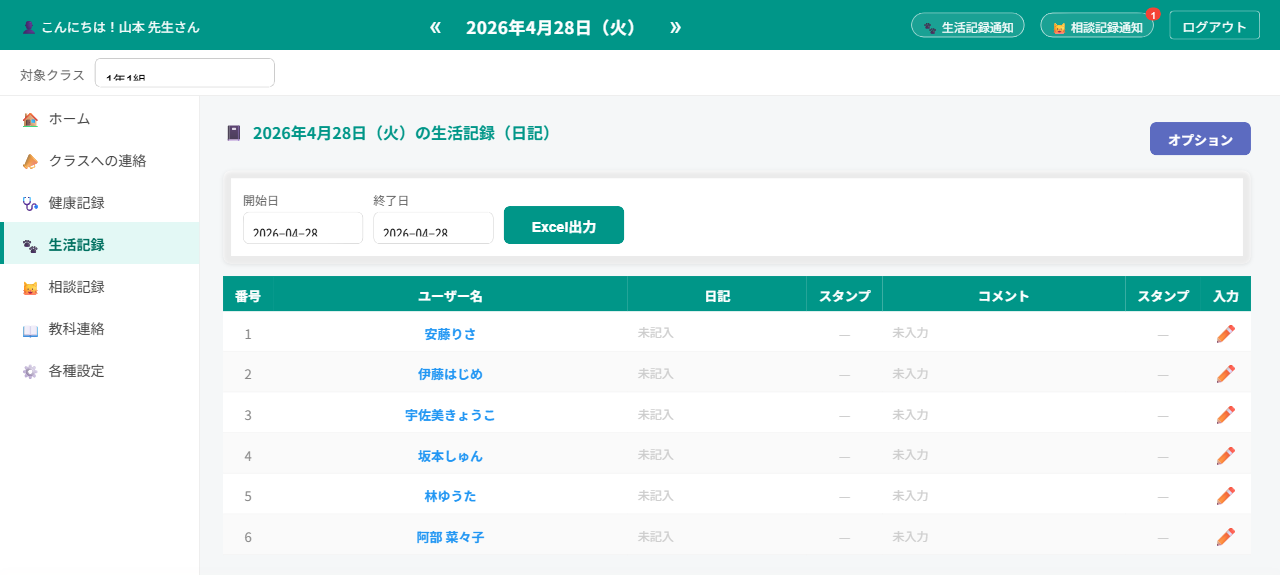Open the 対象クラス dropdown
The image size is (1280, 575).
click(x=185, y=73)
